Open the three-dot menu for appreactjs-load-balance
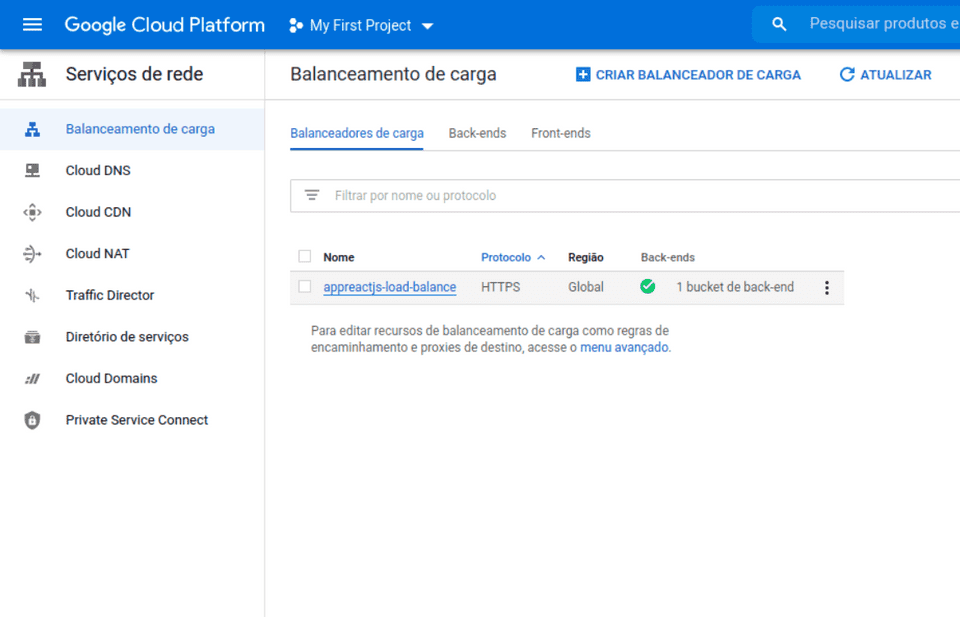Viewport: 960px width, 617px height. click(x=826, y=288)
